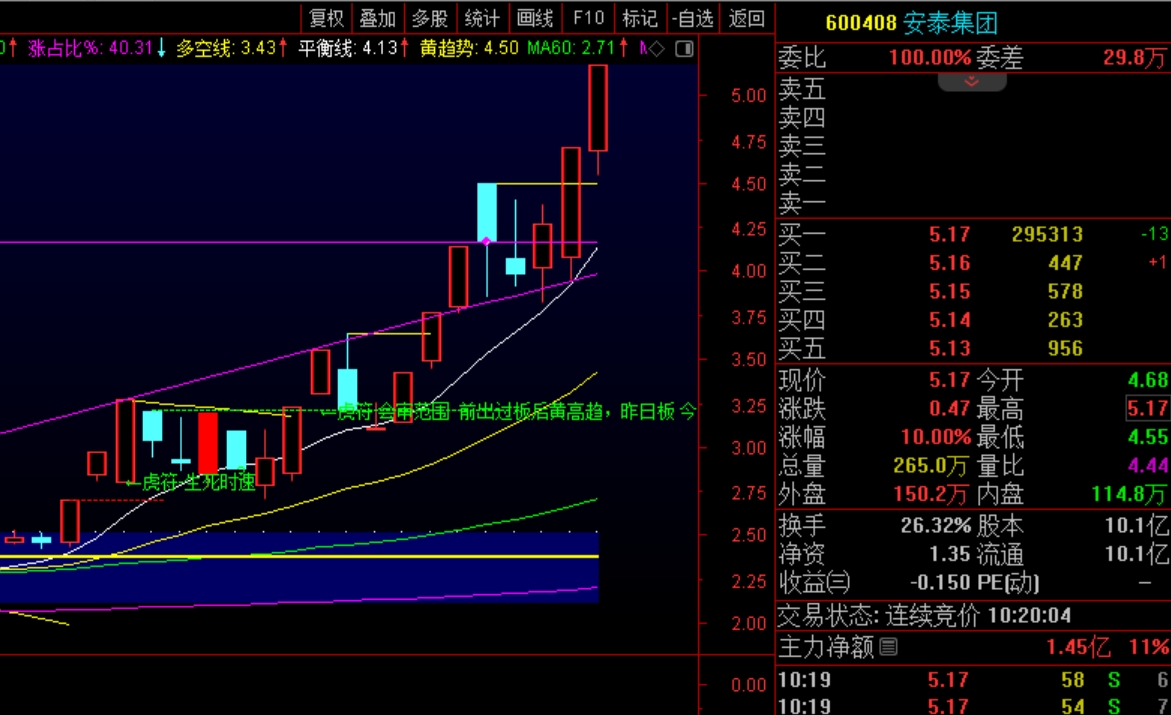Open F10 company info
This screenshot has width=1171, height=715.
[588, 18]
